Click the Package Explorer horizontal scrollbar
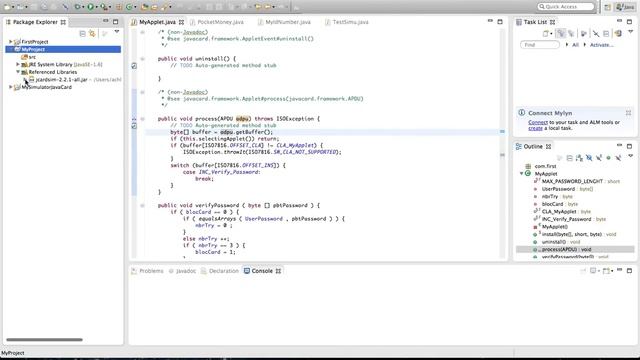Image resolution: width=640 pixels, height=360 pixels. tap(44, 340)
